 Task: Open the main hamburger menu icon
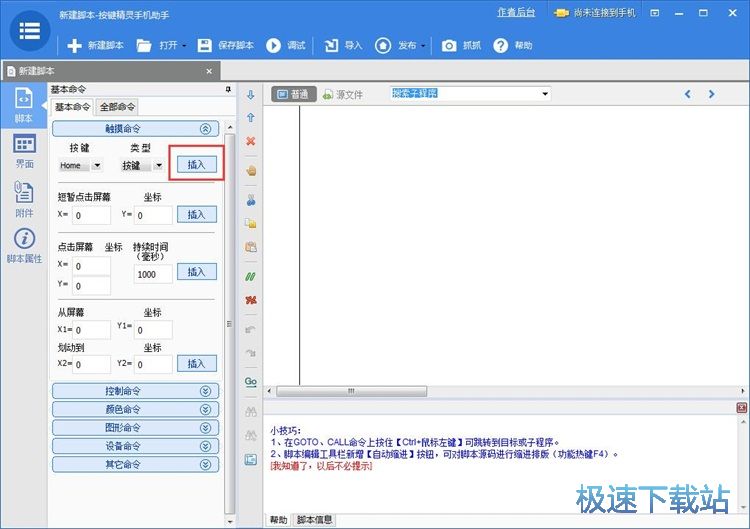tap(30, 31)
